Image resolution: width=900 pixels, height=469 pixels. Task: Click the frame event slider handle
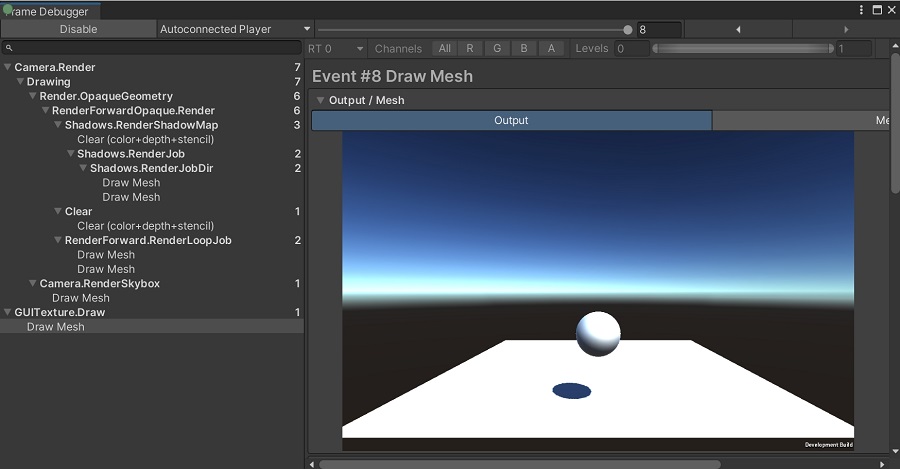point(628,30)
